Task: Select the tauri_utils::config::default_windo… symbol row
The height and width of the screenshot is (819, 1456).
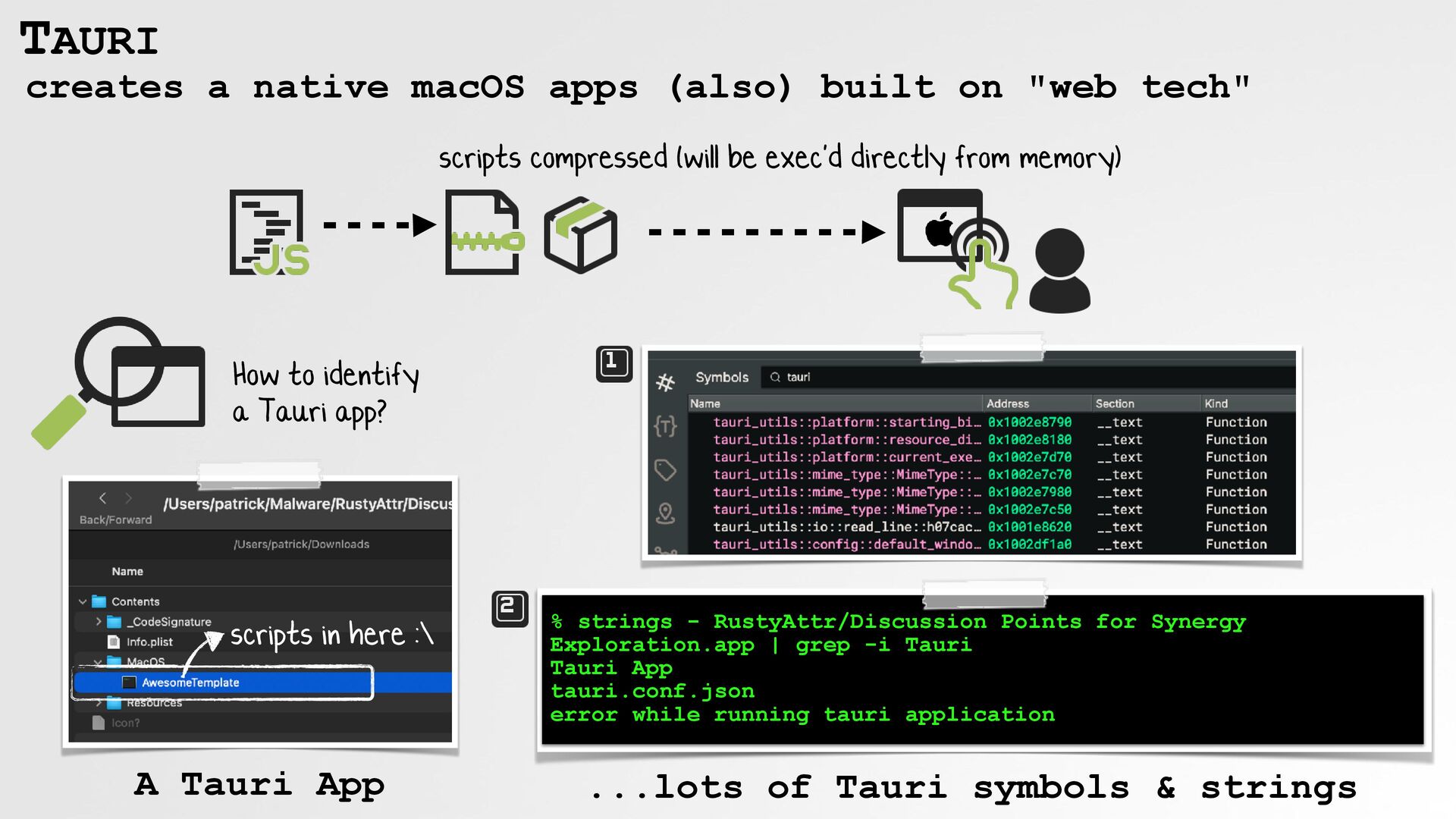Action: (x=992, y=544)
